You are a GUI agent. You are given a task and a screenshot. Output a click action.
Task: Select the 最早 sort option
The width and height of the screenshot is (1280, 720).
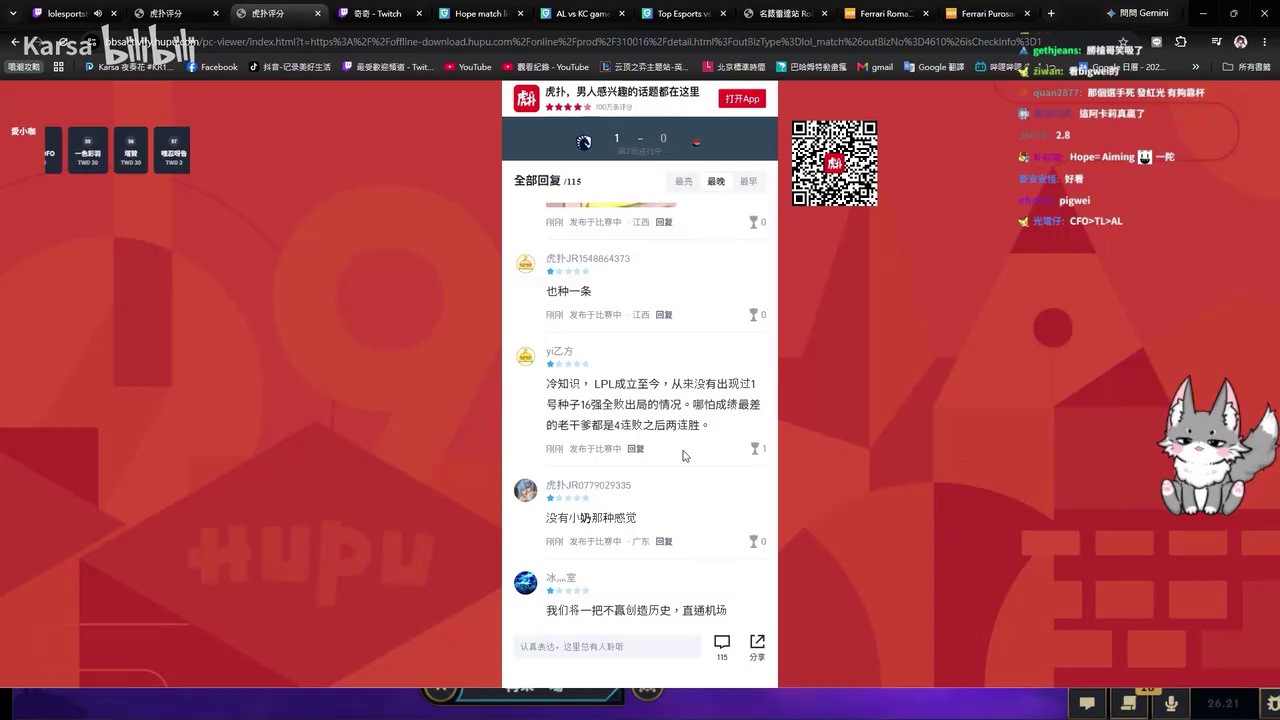tap(748, 181)
